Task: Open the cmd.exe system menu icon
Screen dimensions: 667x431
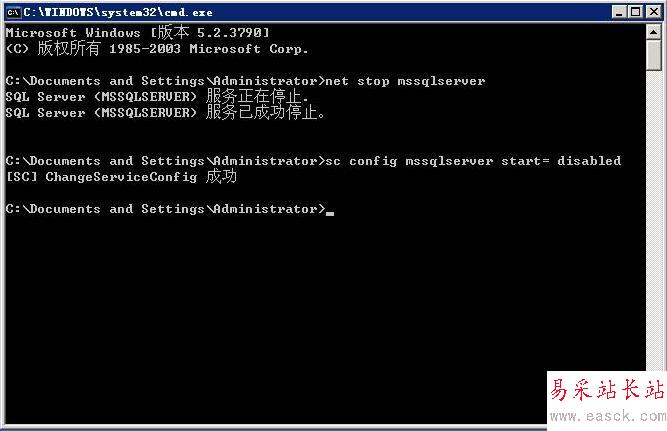Action: pos(13,10)
